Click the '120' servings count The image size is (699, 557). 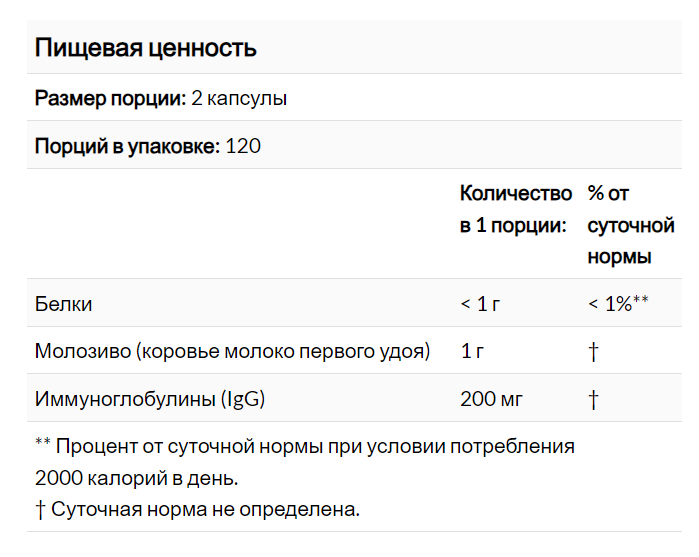(243, 146)
